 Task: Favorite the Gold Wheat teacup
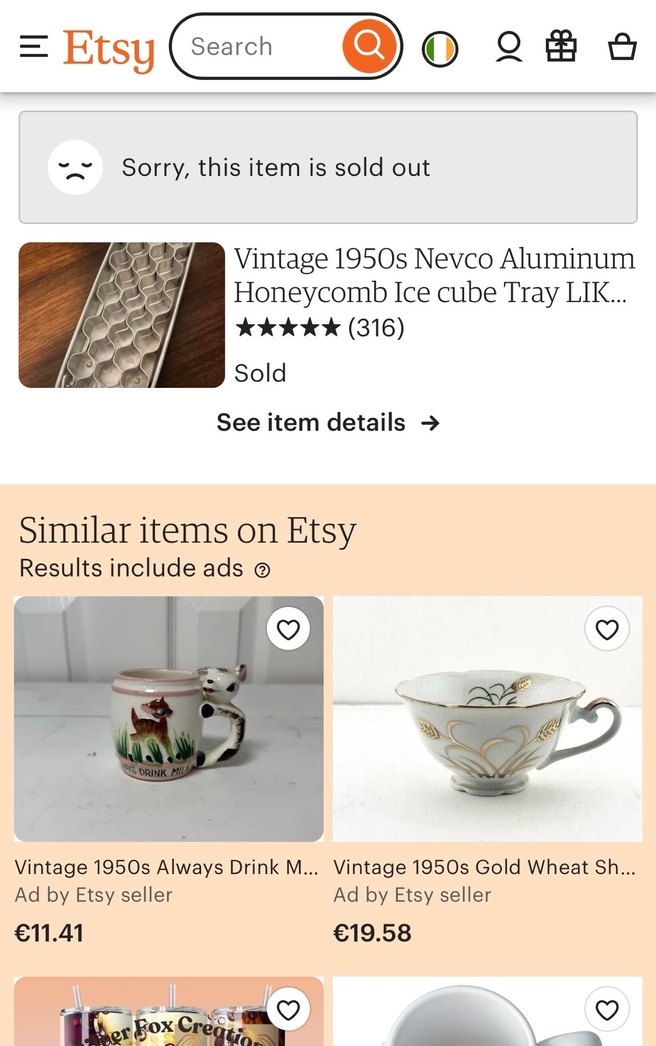tap(607, 629)
